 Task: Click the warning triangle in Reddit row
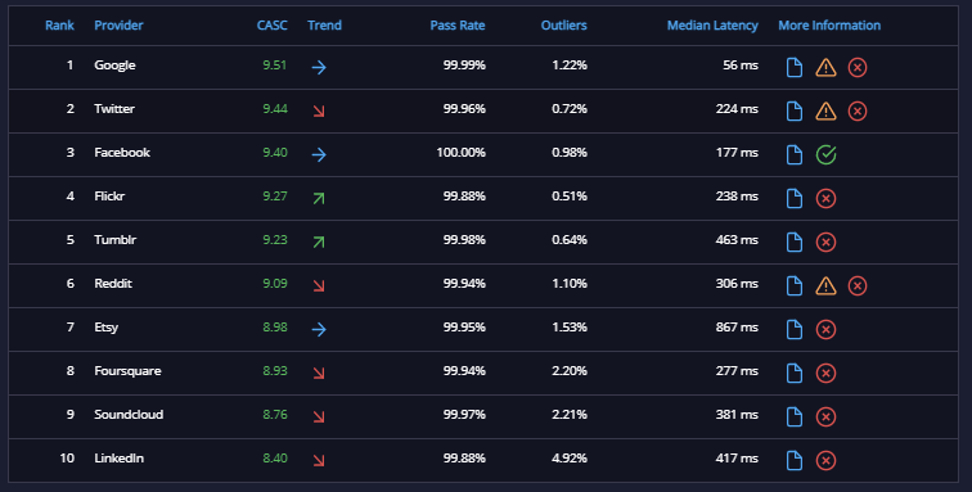click(x=826, y=285)
